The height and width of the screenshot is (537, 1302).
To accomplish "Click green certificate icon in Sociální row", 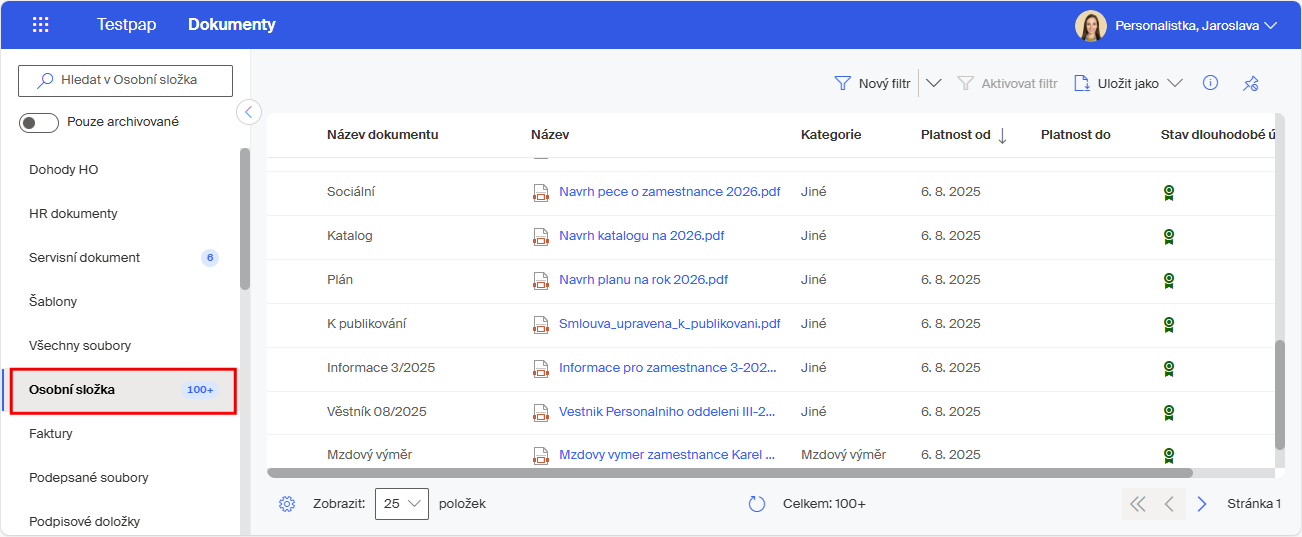I will pyautogui.click(x=1168, y=193).
